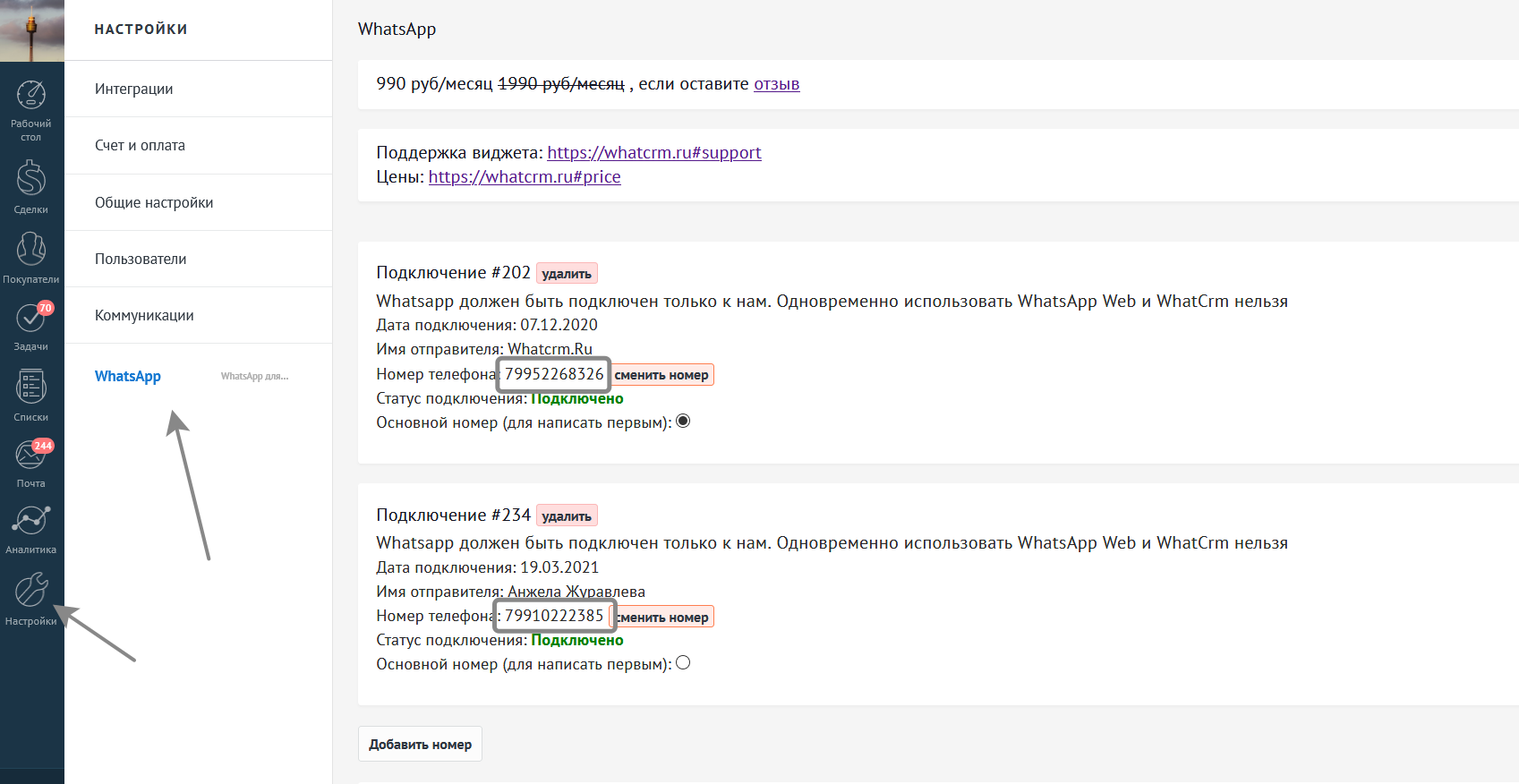Delete connection #202 with удалить
The height and width of the screenshot is (784, 1519).
coord(567,274)
